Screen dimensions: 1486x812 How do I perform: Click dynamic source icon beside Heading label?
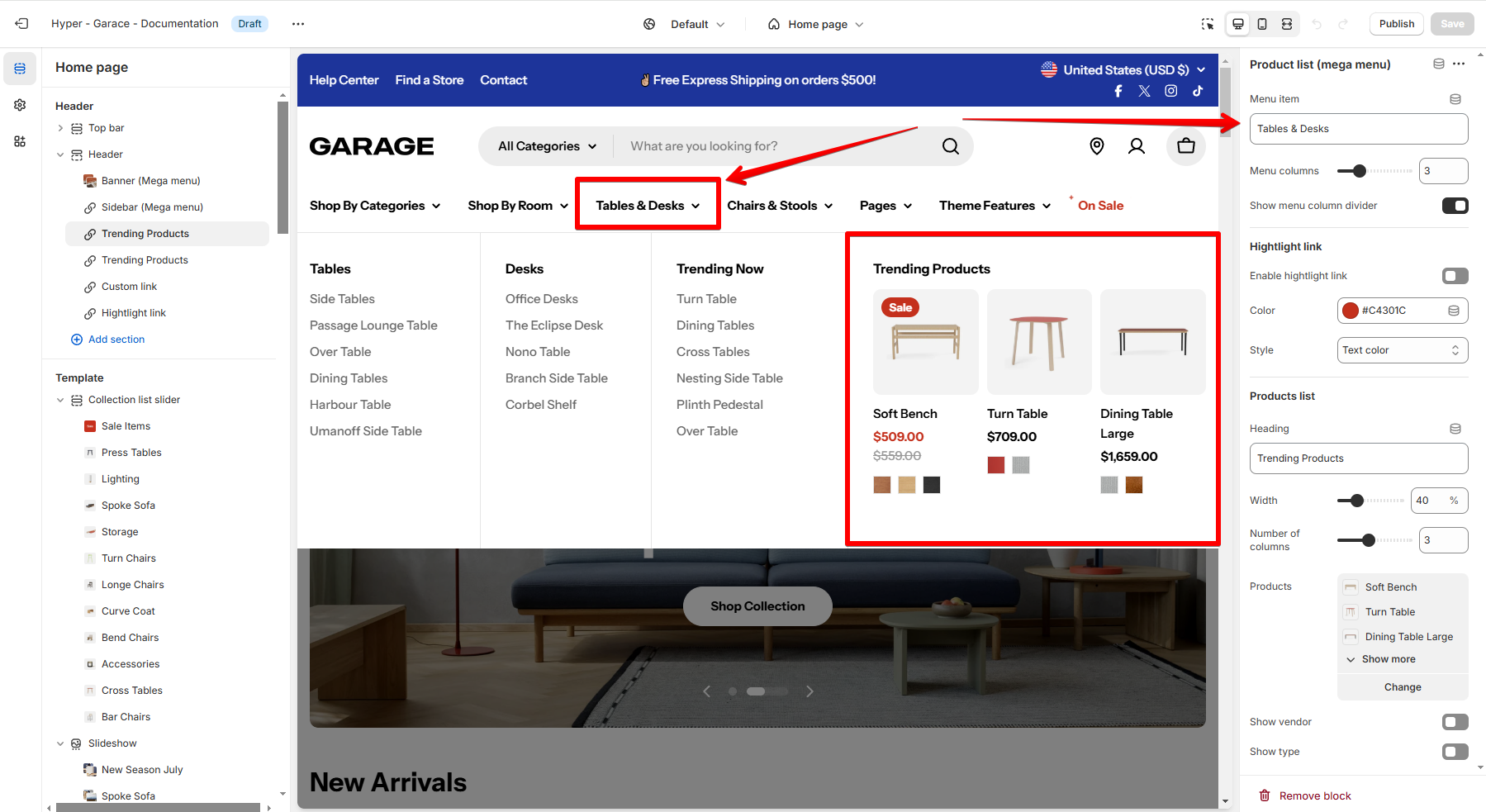tap(1455, 429)
